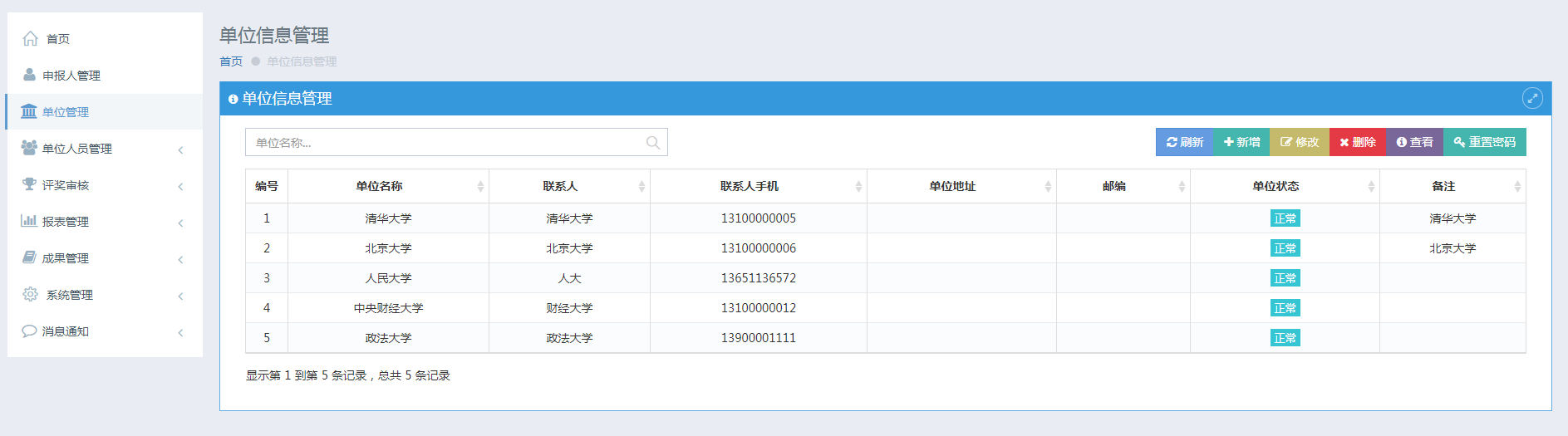
Task: Click phone number 13100000006
Action: (x=759, y=248)
